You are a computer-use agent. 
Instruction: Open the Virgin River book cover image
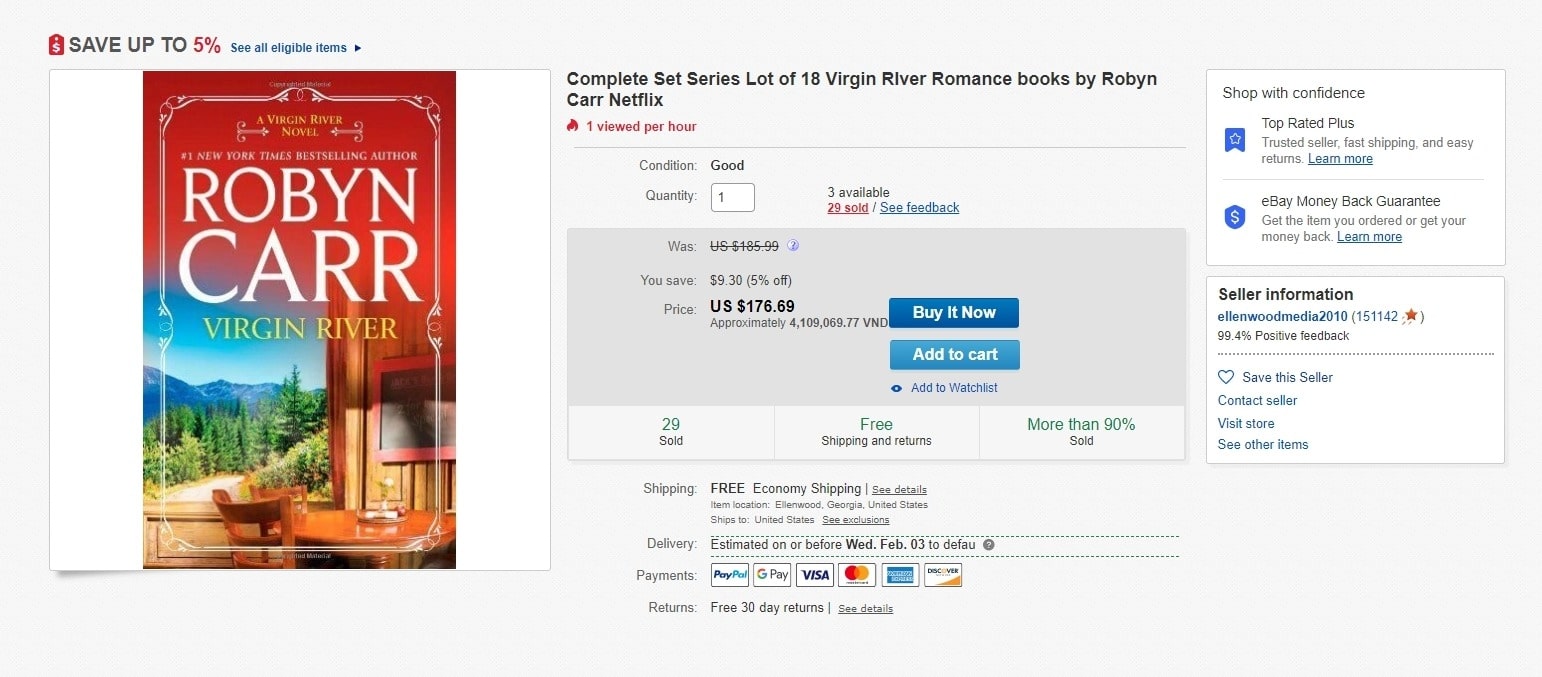pos(299,320)
